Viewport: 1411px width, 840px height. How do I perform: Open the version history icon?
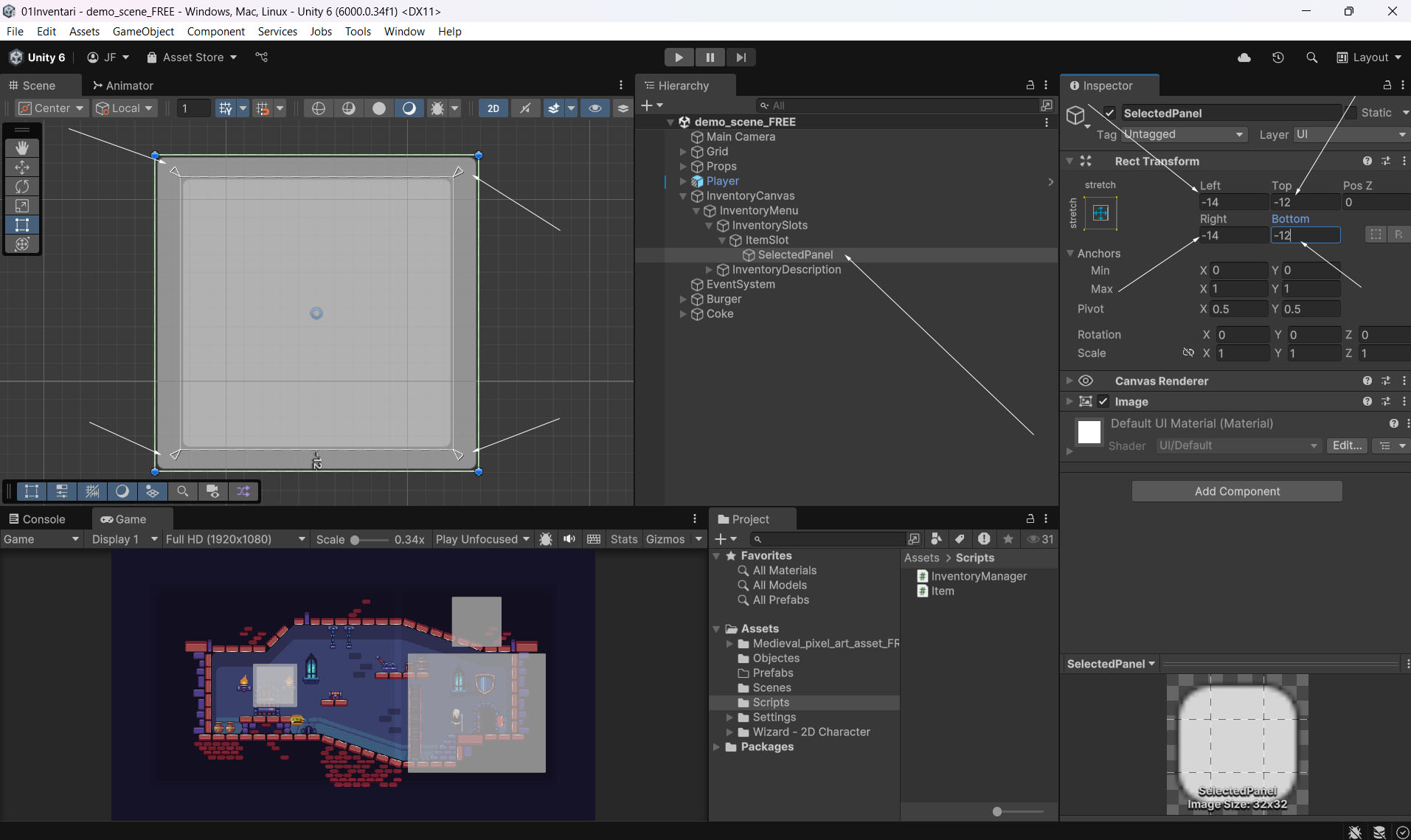[1278, 58]
